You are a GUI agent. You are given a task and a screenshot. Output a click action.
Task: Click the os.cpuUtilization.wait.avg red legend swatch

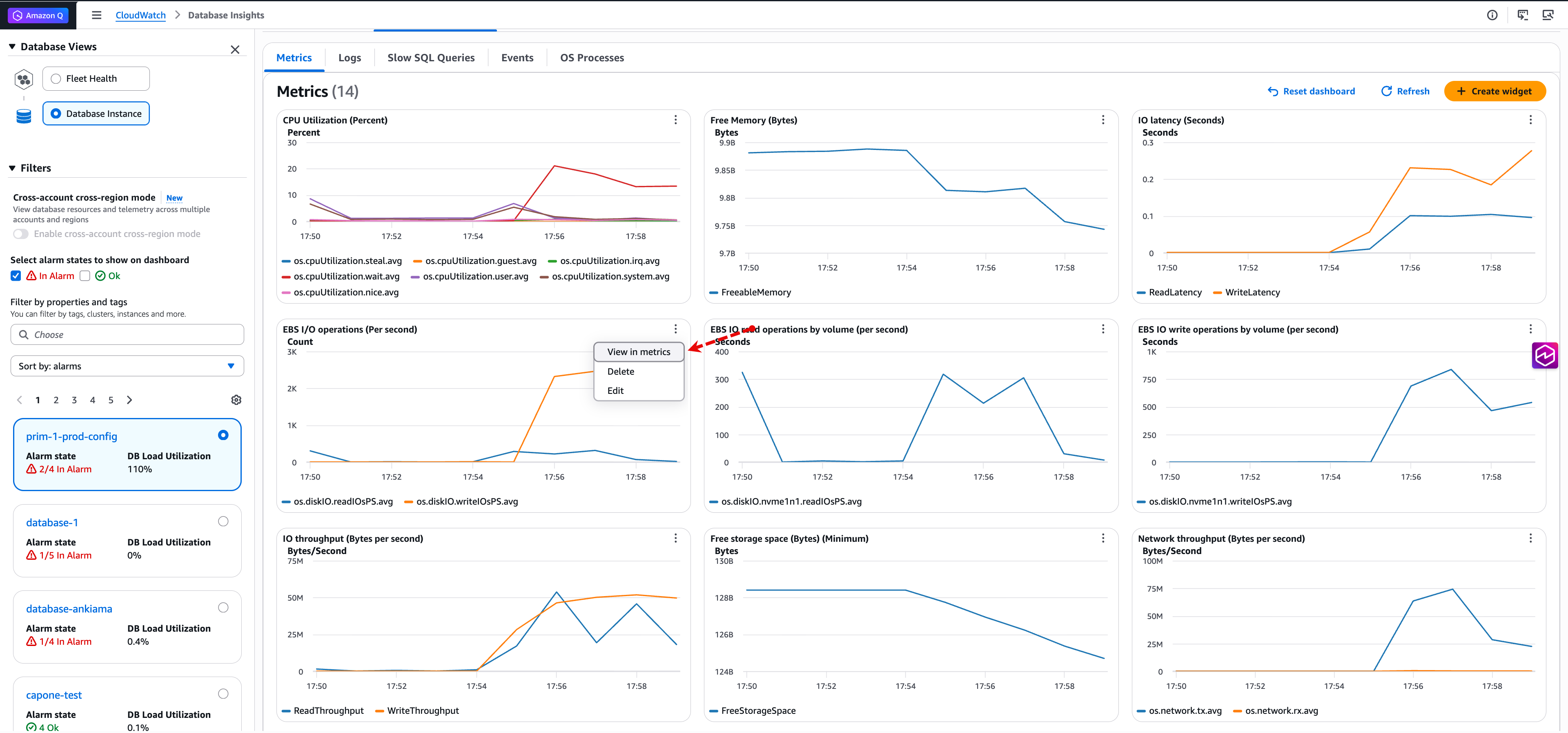286,277
